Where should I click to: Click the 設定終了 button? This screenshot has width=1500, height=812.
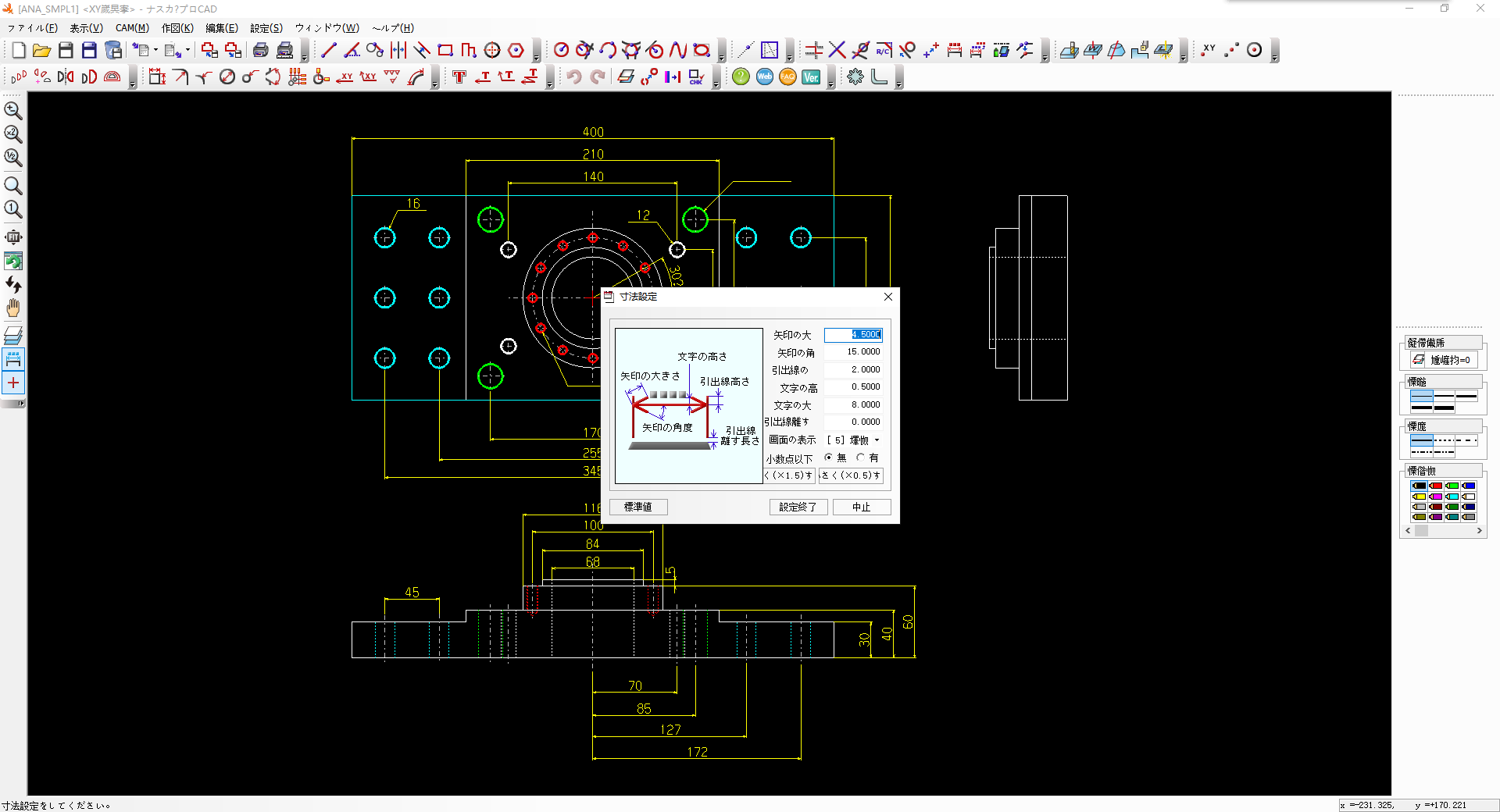point(798,507)
